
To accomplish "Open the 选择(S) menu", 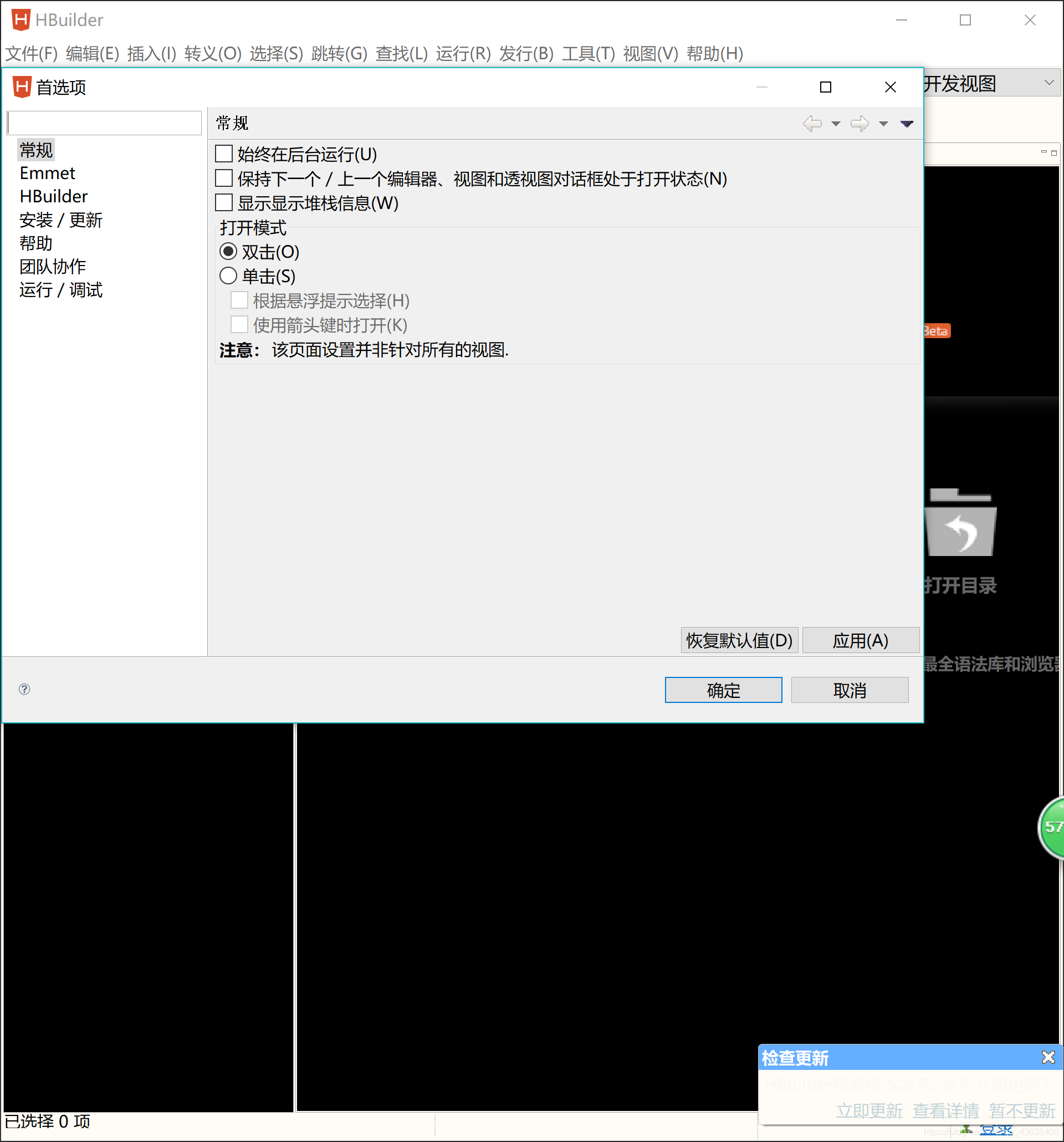I will click(x=276, y=53).
